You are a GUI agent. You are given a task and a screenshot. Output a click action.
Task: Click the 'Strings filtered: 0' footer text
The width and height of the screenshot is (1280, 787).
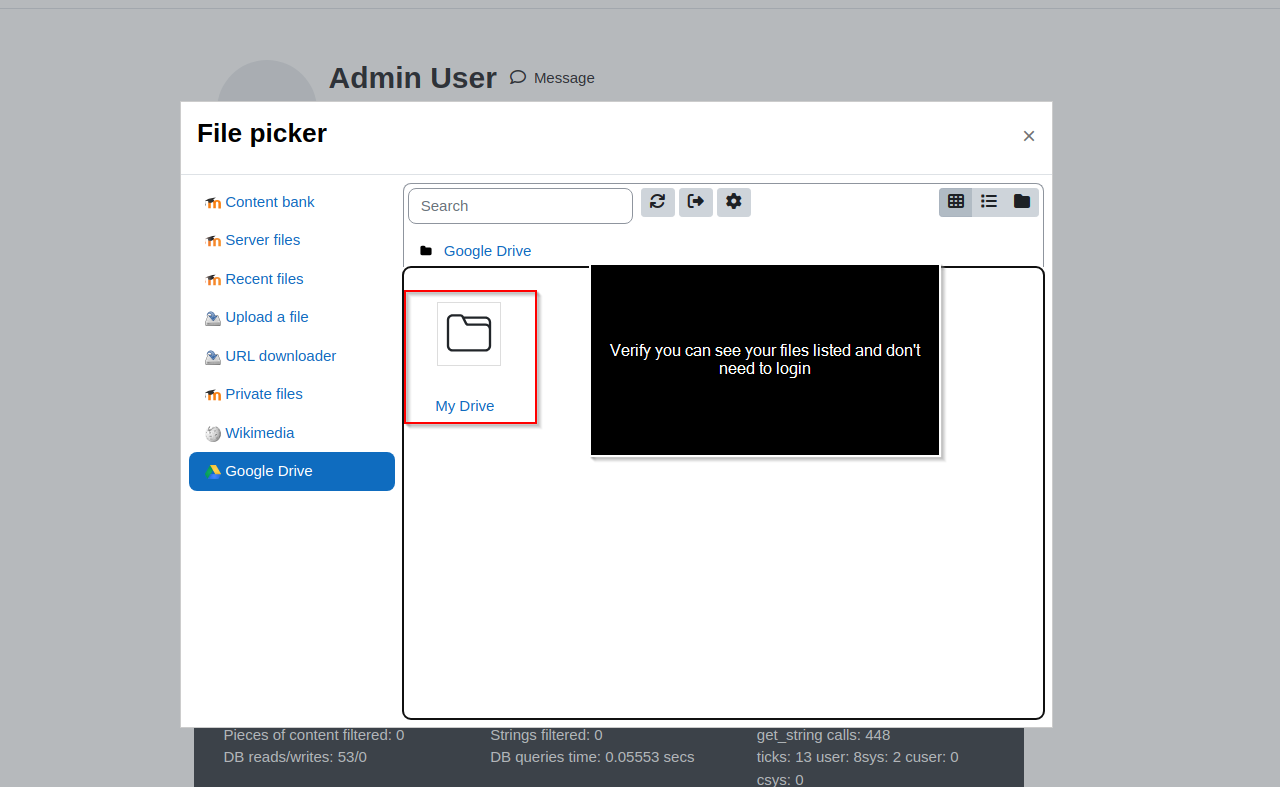[x=546, y=735]
